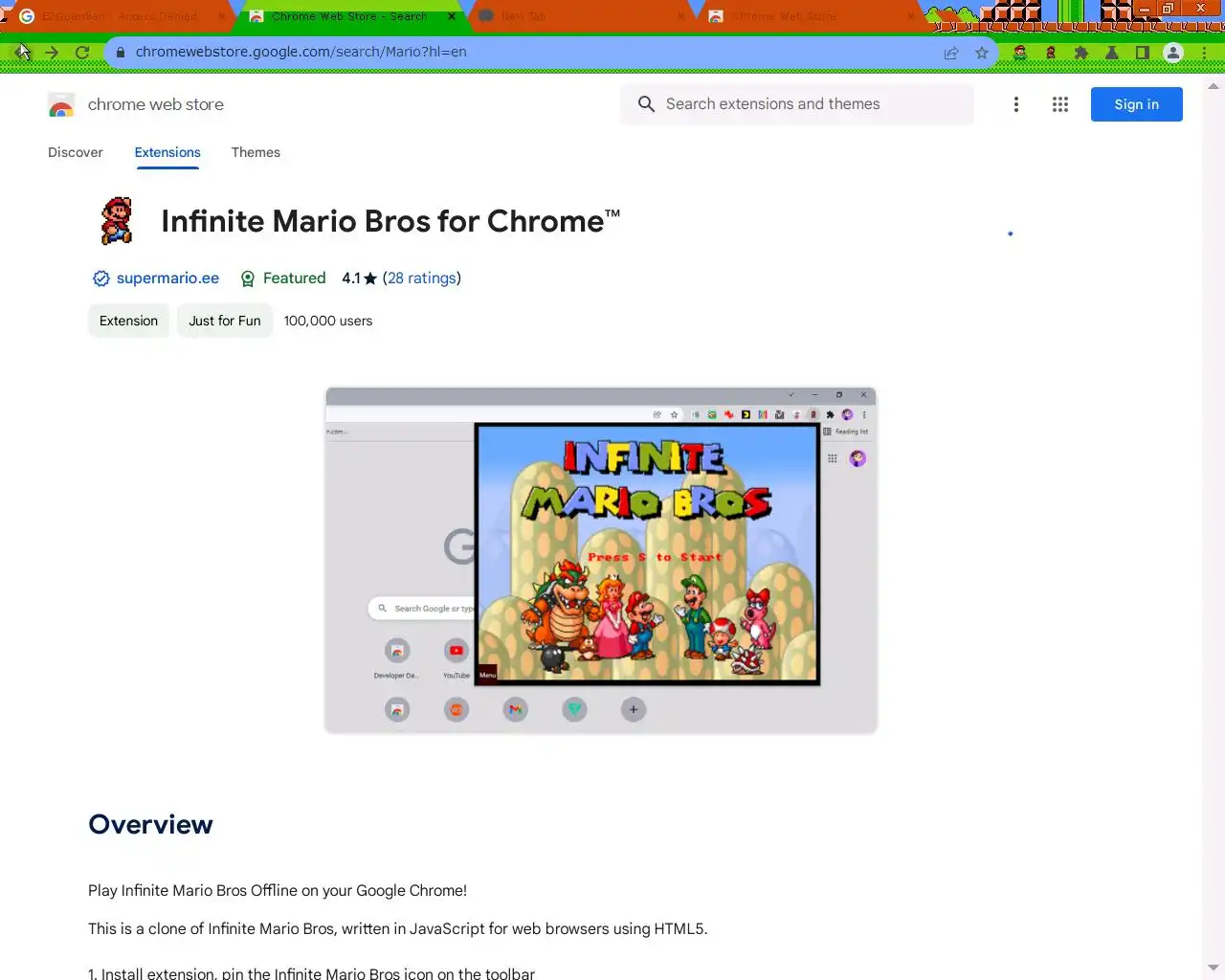Open the Discover section
Image resolution: width=1225 pixels, height=980 pixels.
(x=76, y=152)
